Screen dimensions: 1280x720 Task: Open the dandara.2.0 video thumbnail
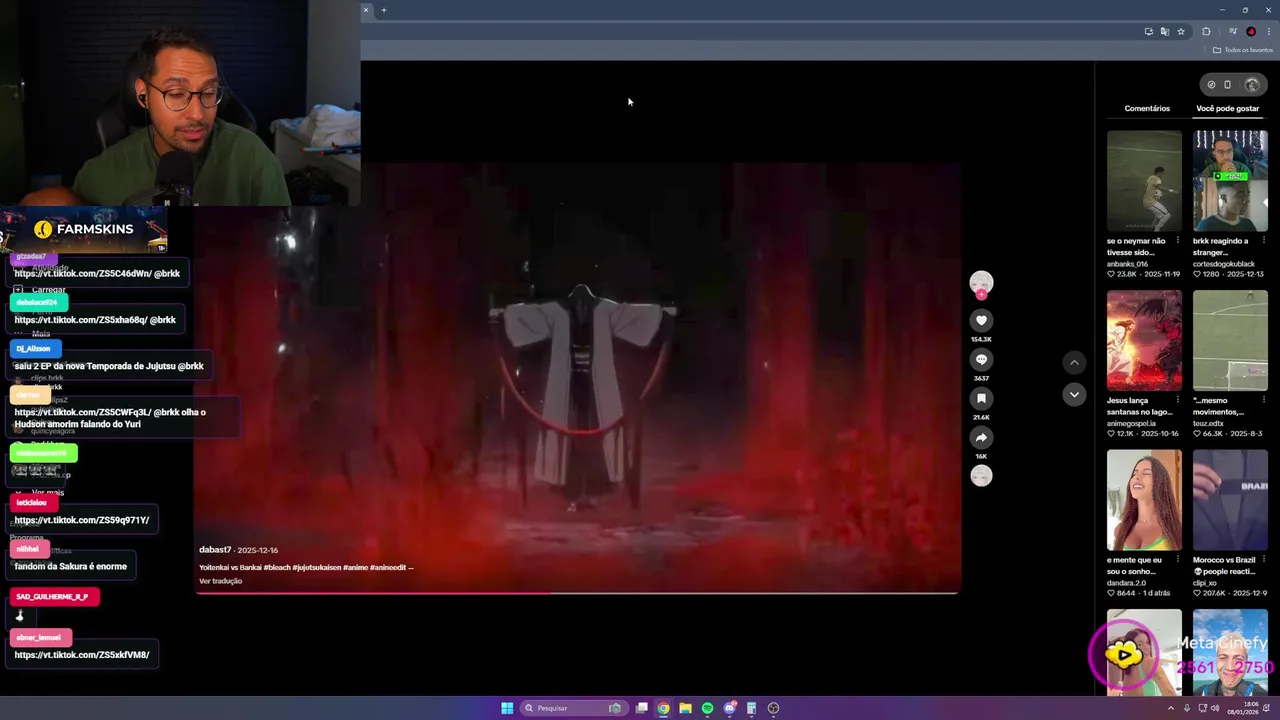click(x=1144, y=500)
